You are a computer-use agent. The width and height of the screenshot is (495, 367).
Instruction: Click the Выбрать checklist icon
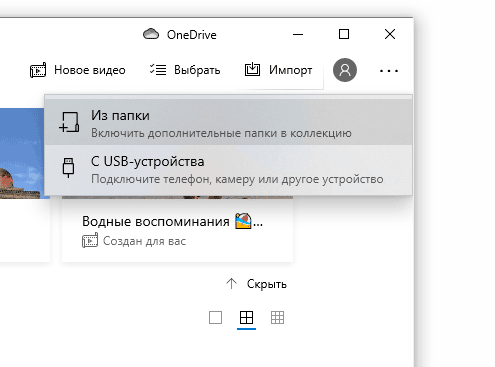pos(158,70)
